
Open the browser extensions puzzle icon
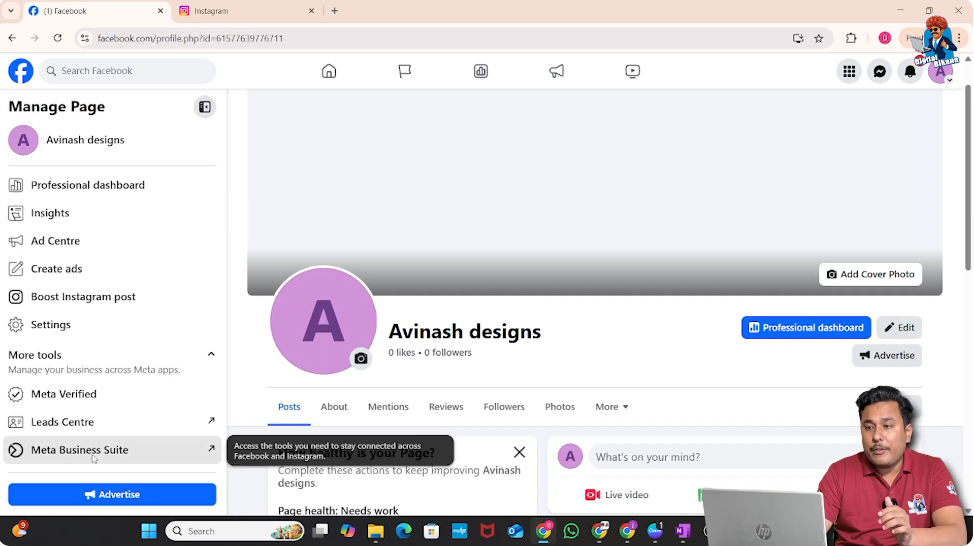coord(851,38)
